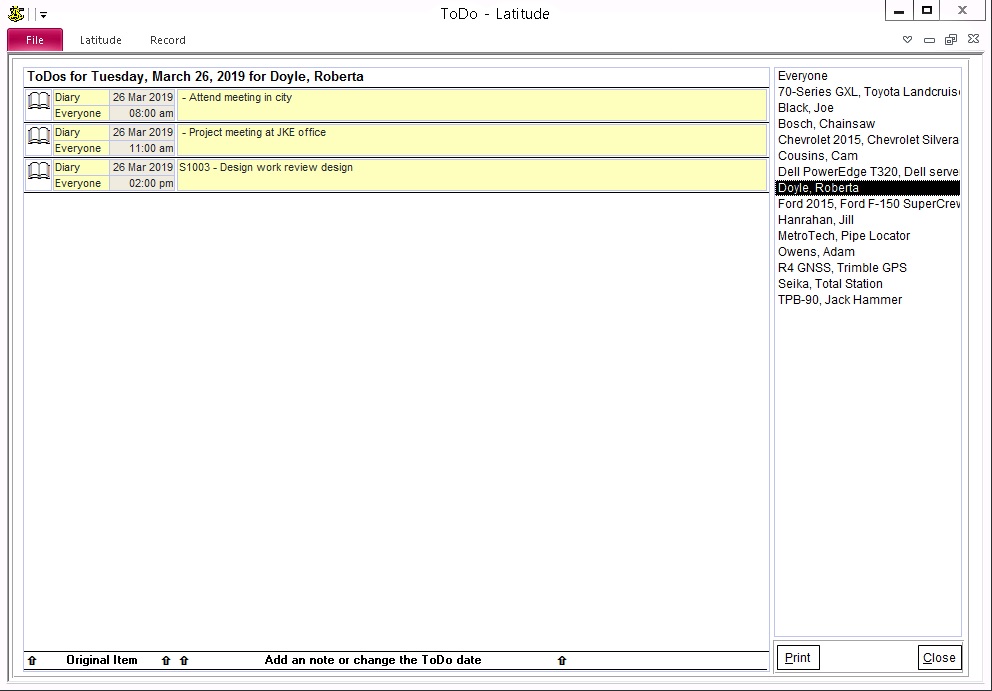Screen dimensions: 992x691
Task: Click arrow right of 'change the ToDo date'
Action: [562, 660]
